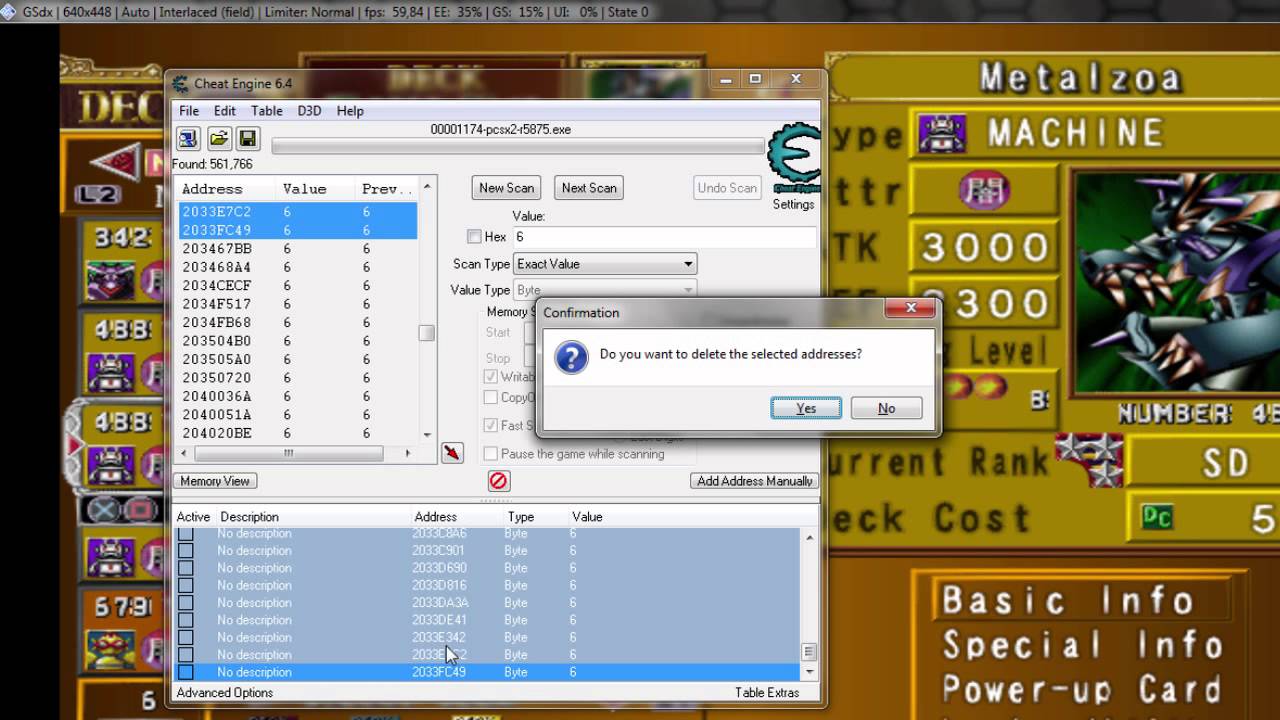Open the Scan Type dropdown

click(605, 264)
